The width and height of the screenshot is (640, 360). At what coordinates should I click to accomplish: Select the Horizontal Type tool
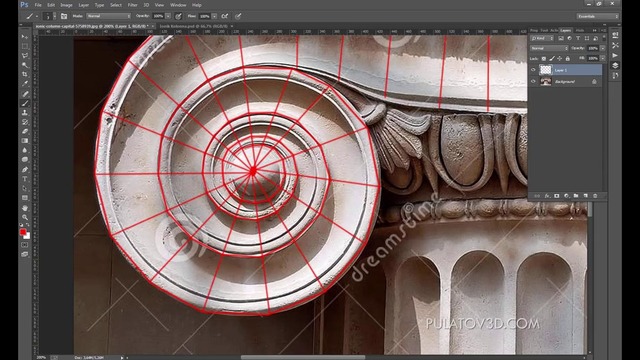[24, 179]
